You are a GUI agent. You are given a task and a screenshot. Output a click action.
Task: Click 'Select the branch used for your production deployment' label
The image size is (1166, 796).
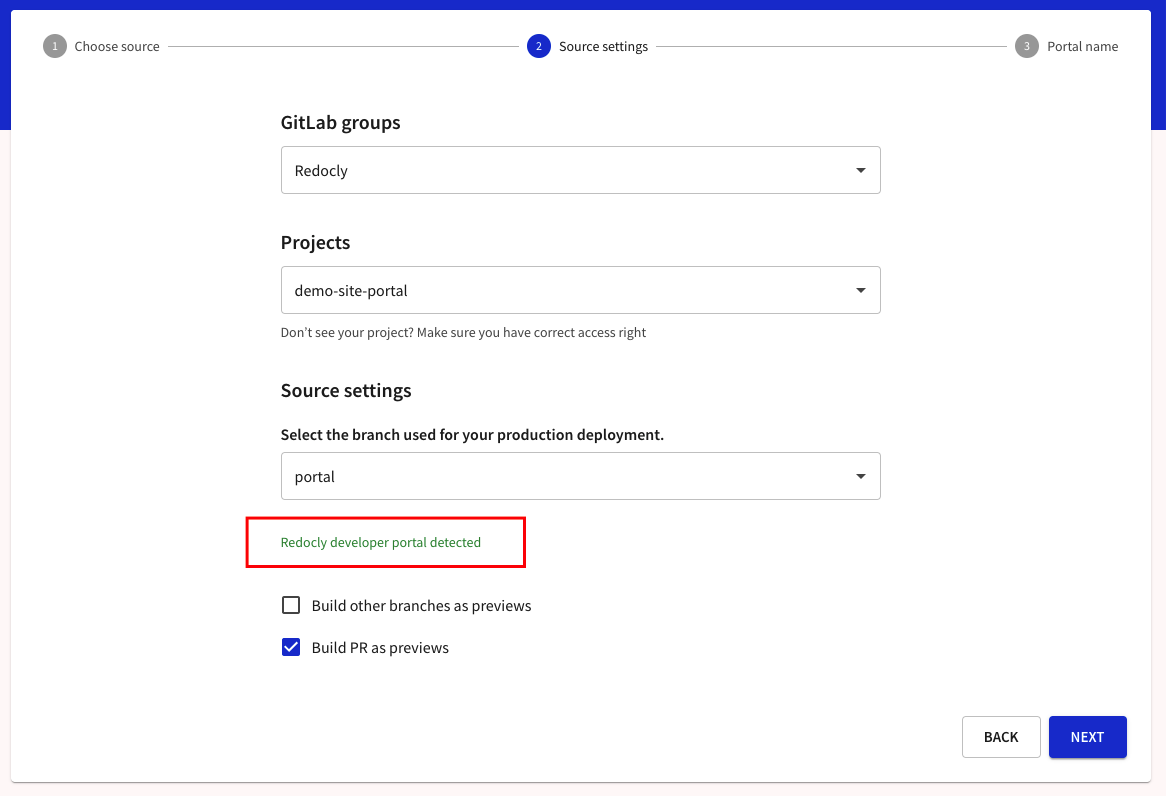tap(471, 434)
